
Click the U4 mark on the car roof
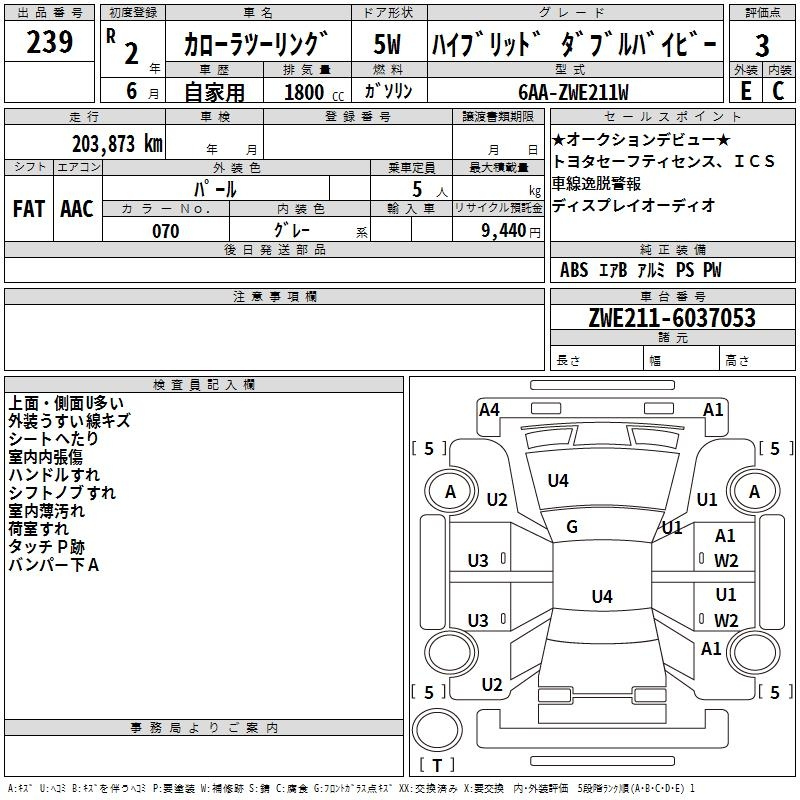pos(602,596)
